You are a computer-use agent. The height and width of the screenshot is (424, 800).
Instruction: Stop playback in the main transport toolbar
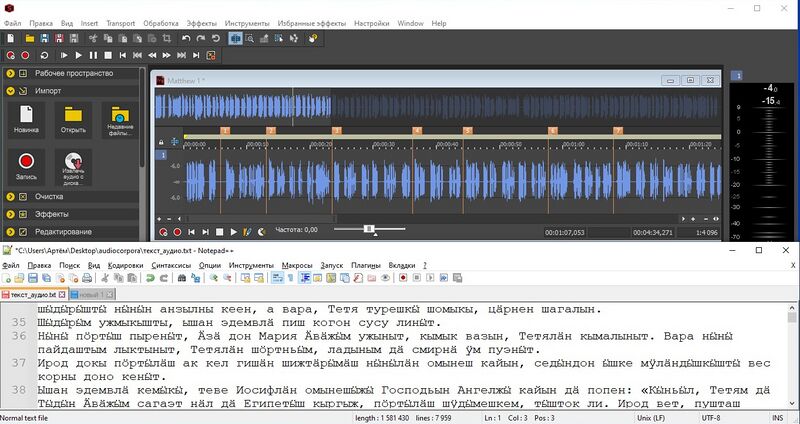108,55
